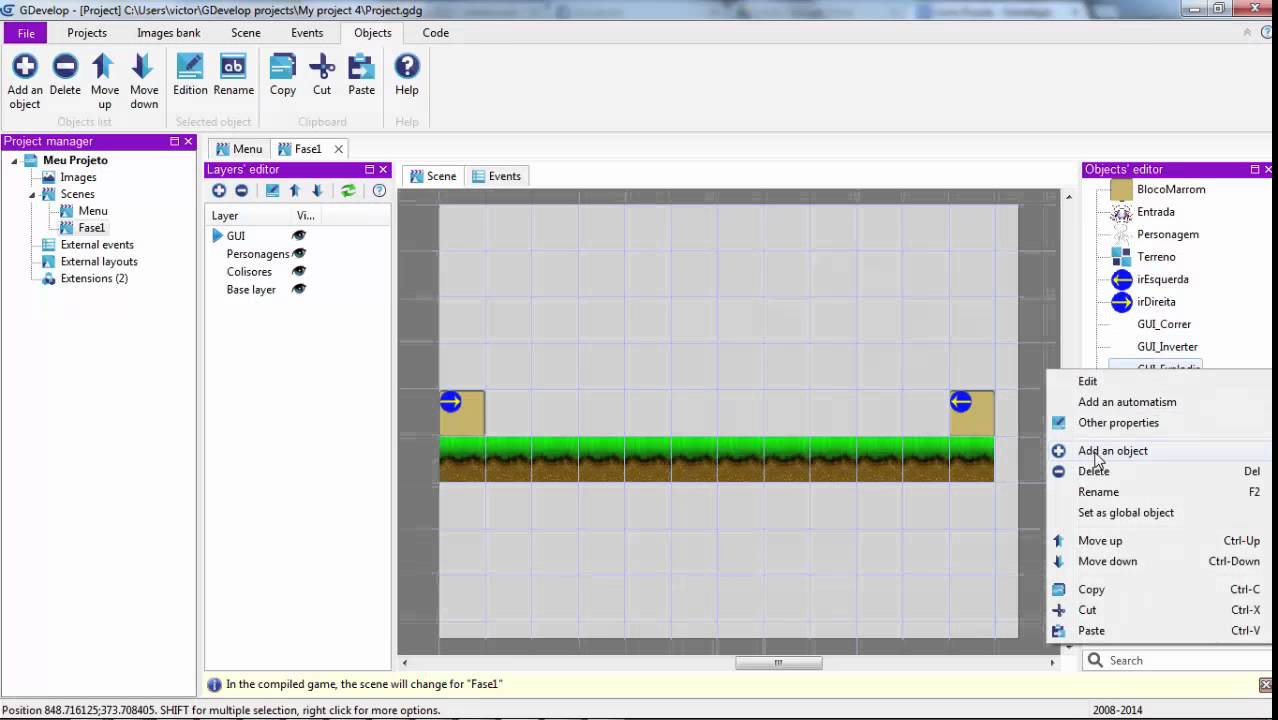Open Layers' editor help question icon
The width and height of the screenshot is (1278, 720).
379,191
